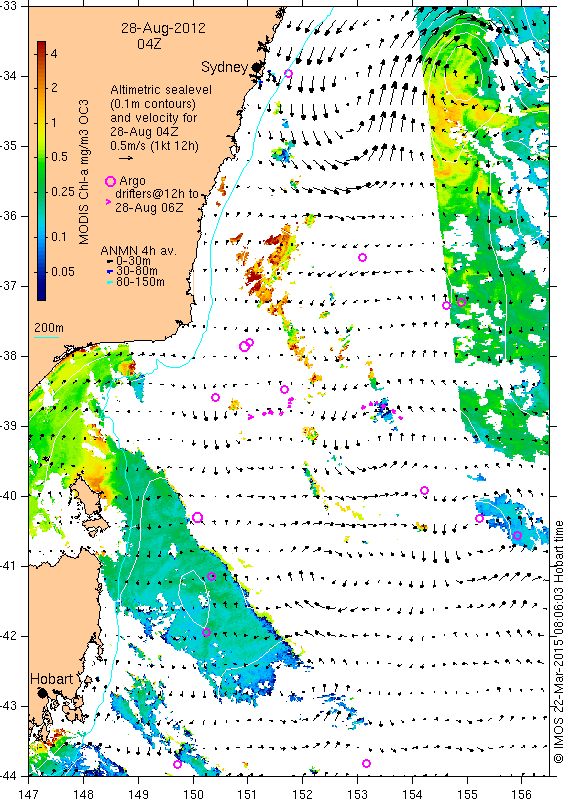Click the Hobart city label
Screen dimensions: 570x800
coord(52,679)
